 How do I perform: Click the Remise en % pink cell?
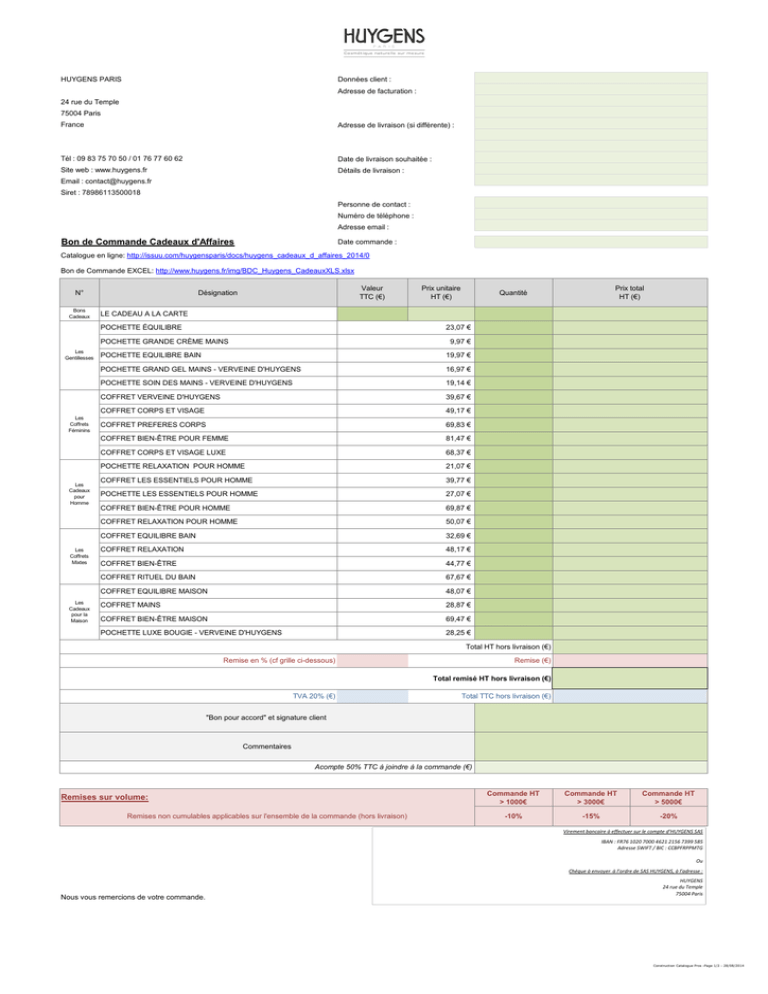[372, 661]
